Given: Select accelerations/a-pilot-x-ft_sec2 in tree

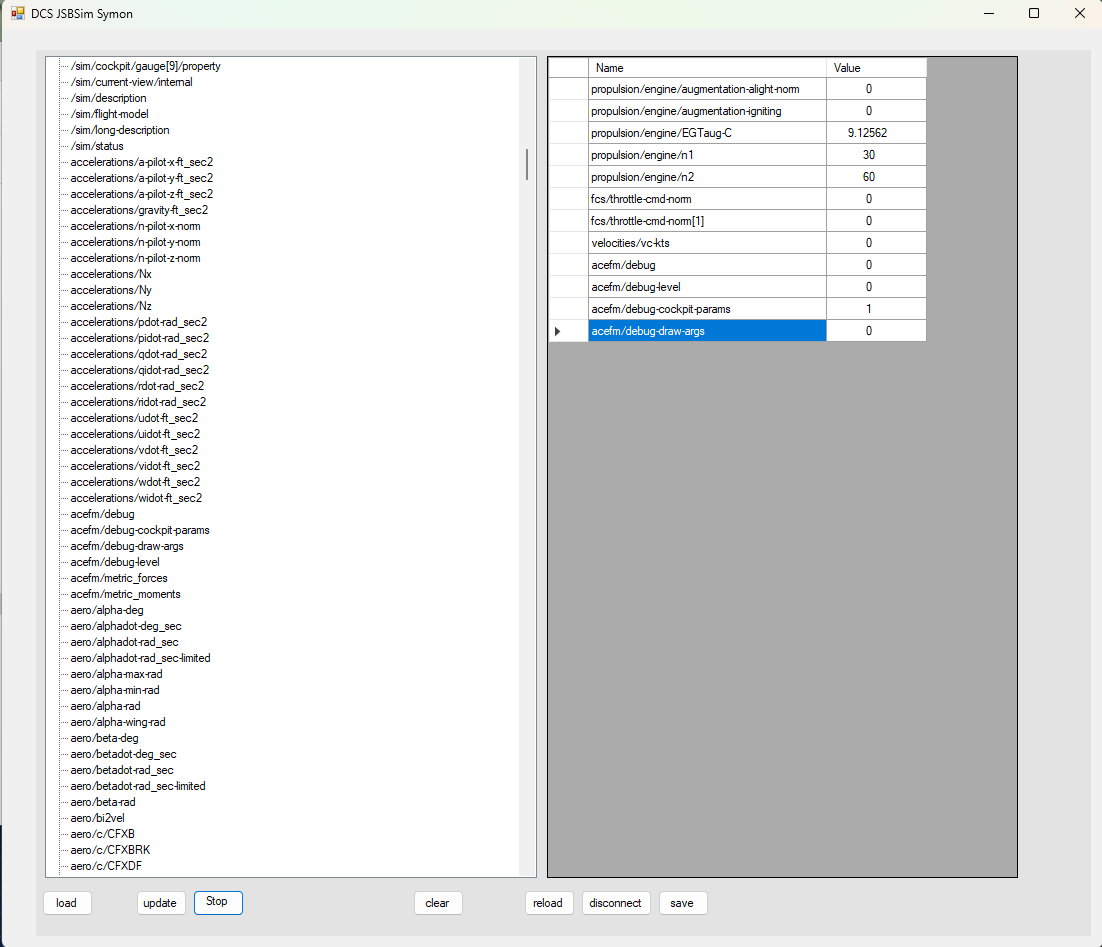Looking at the screenshot, I should click(141, 162).
